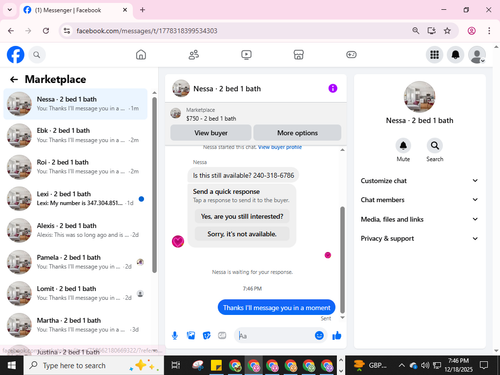500x375 pixels.
Task: Bookmark this page with the star icon
Action: (x=447, y=31)
